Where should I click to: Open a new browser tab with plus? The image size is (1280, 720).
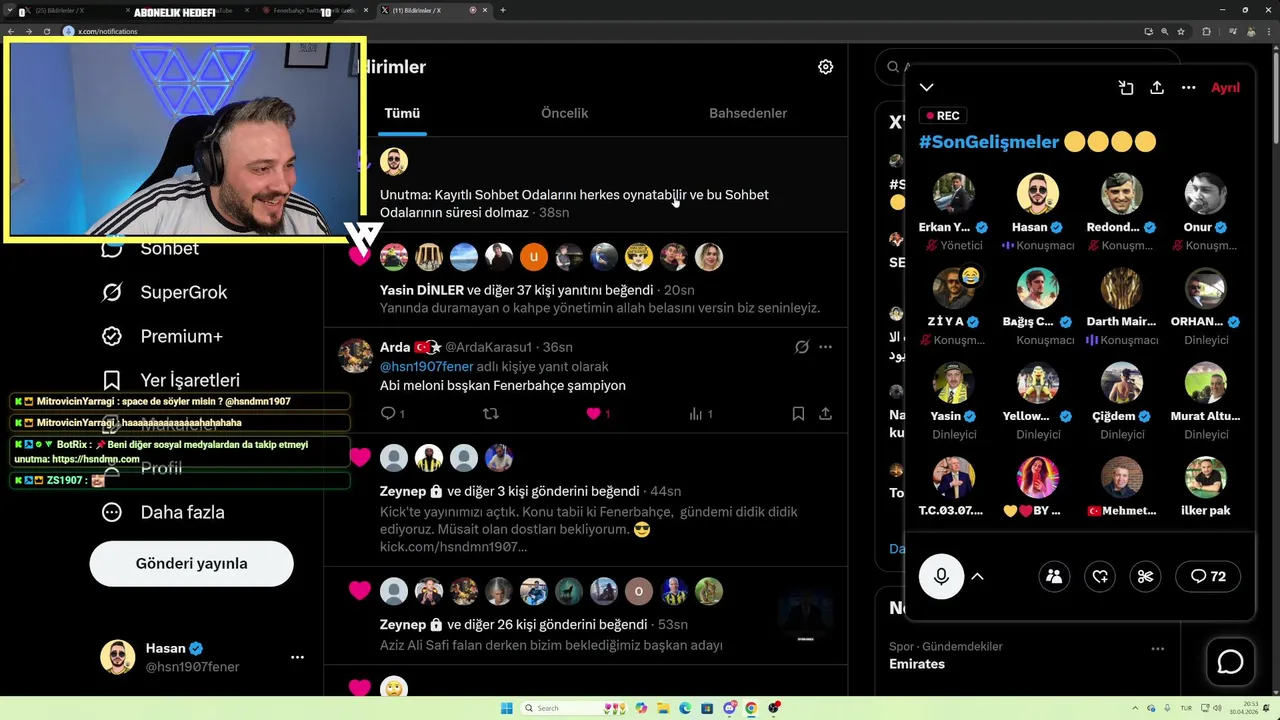tap(502, 10)
